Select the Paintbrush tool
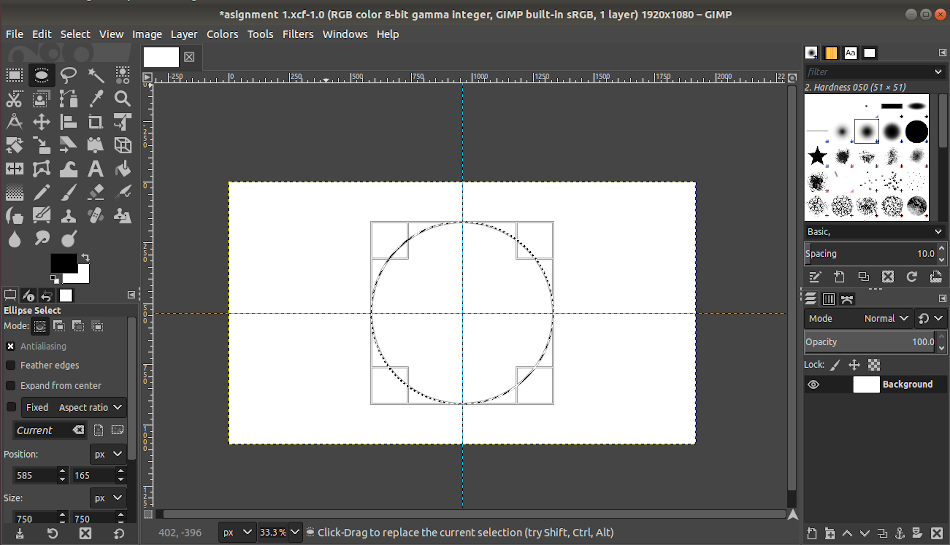 [x=68, y=193]
